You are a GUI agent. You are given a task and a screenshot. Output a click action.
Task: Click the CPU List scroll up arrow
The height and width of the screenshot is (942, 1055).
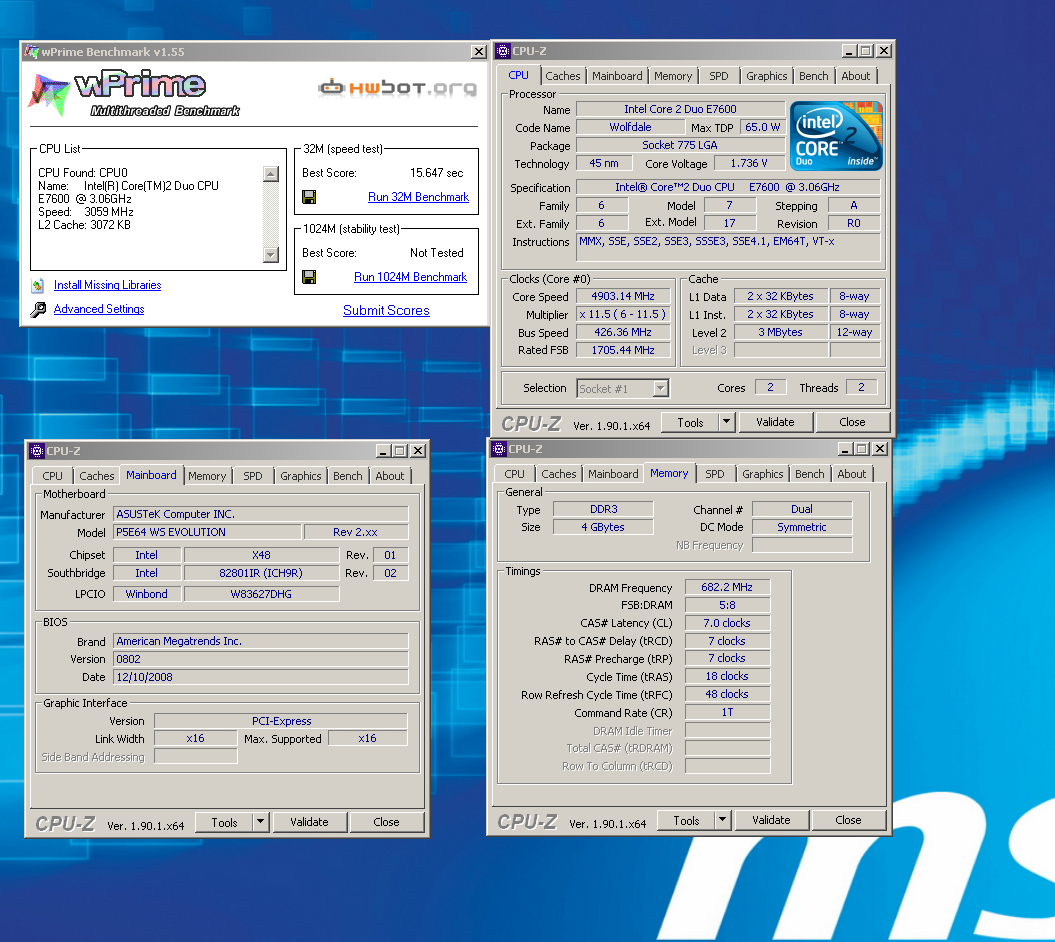pyautogui.click(x=271, y=174)
